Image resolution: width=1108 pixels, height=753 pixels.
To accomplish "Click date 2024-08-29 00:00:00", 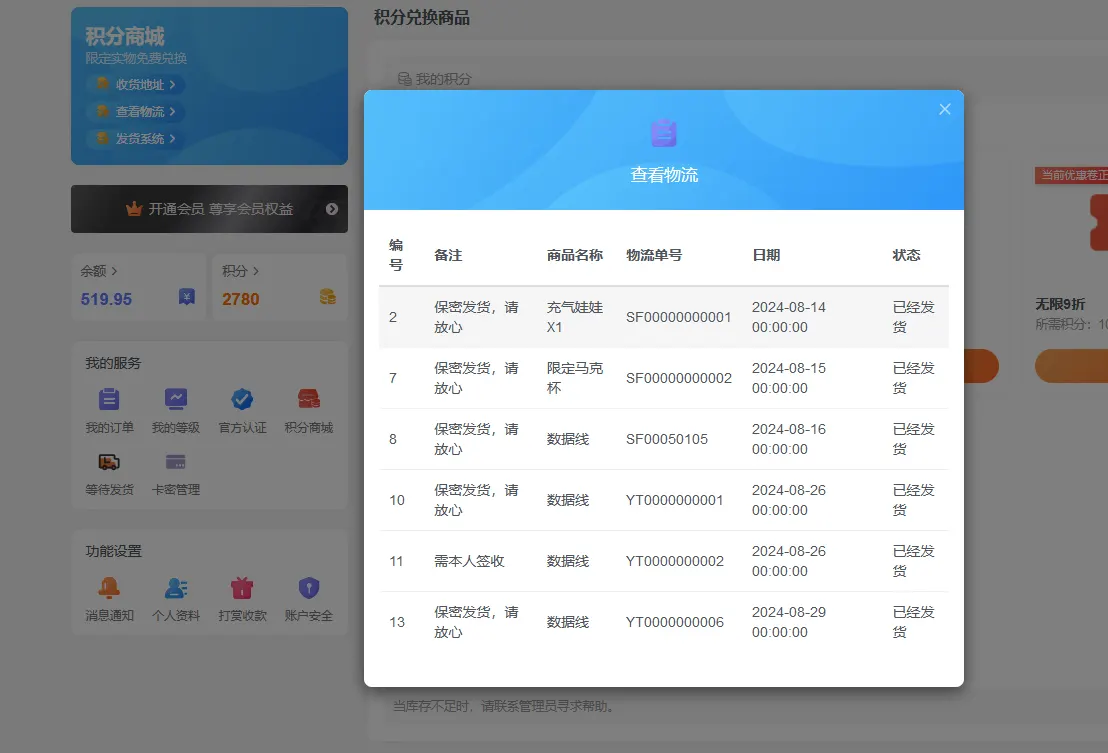I will point(789,622).
